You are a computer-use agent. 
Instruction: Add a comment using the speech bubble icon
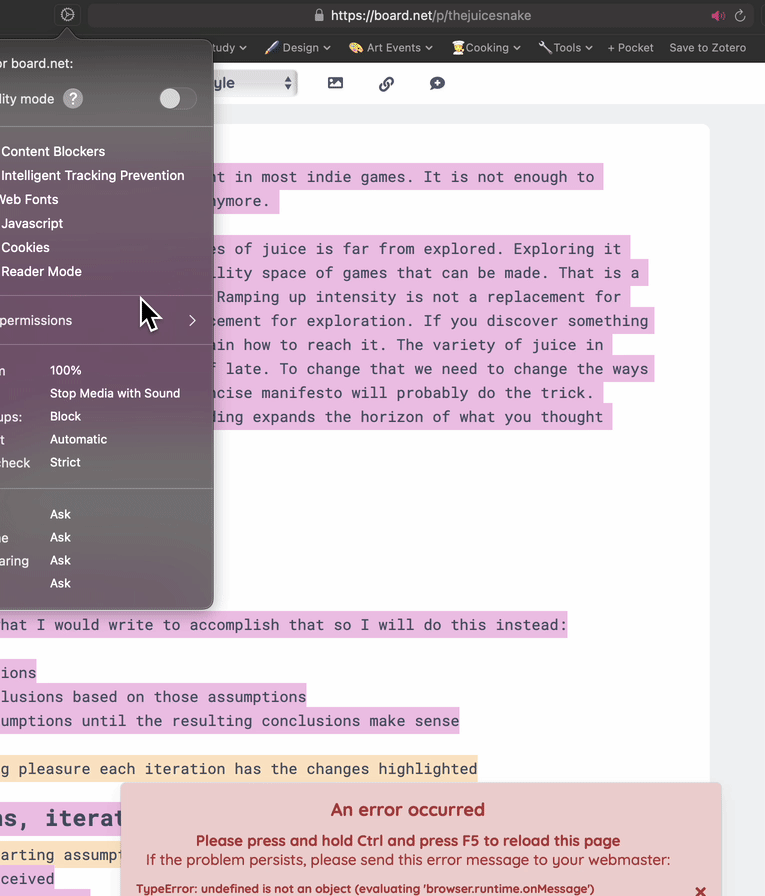[437, 84]
